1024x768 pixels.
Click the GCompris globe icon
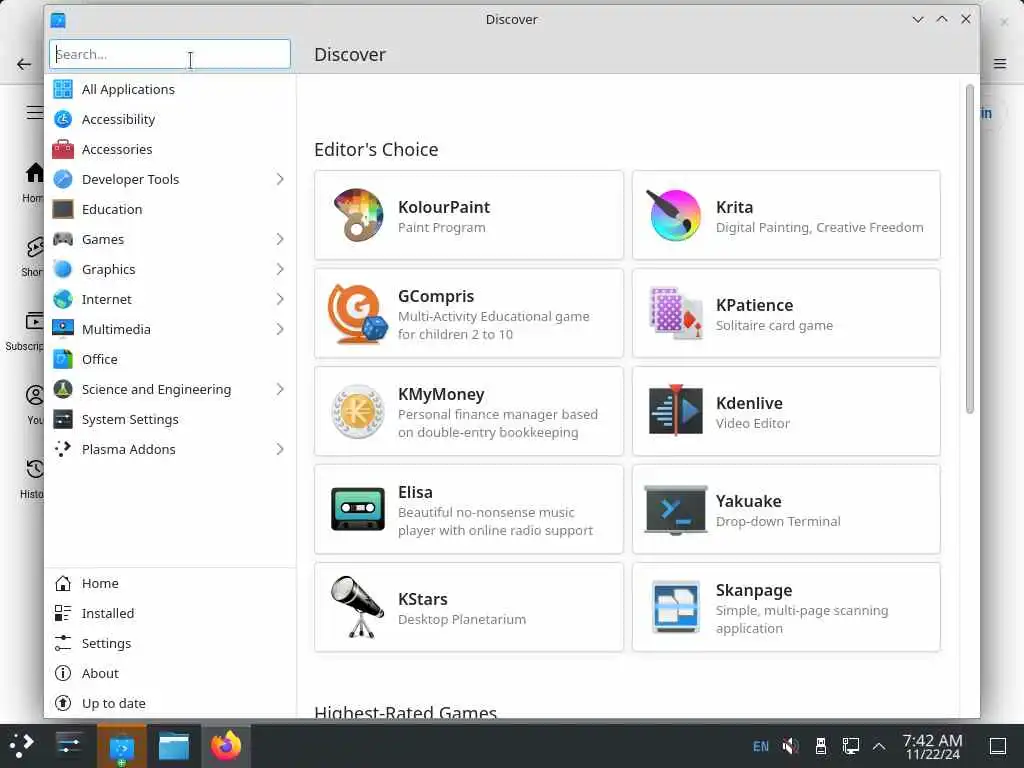[x=358, y=313]
